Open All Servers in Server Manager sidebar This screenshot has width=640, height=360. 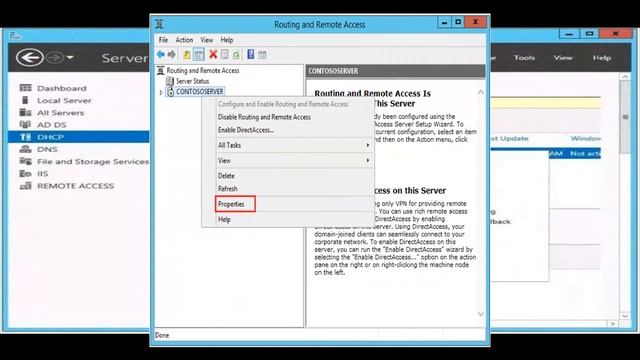[x=60, y=113]
